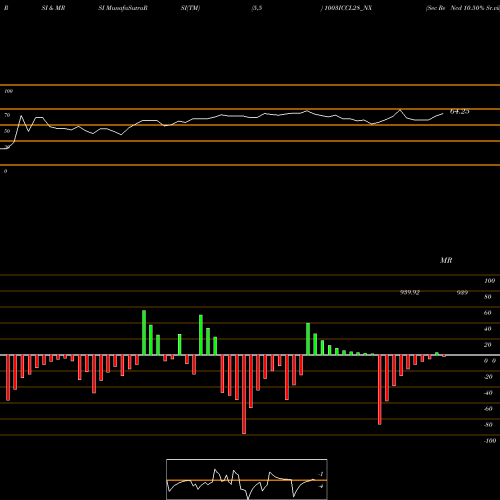Image resolution: width=500 pixels, height=500 pixels.
Task: Click MR axis label 40 on right
Action: pos(488,329)
